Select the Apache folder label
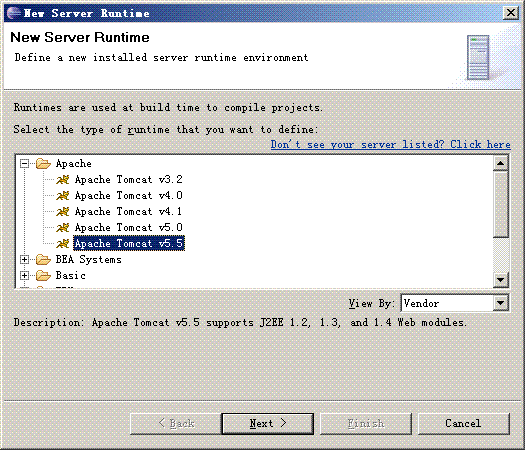 74,164
